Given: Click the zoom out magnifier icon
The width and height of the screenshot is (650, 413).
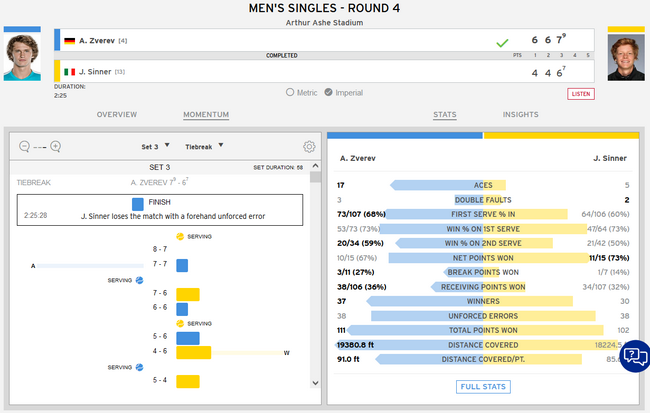Looking at the screenshot, I should click(25, 146).
